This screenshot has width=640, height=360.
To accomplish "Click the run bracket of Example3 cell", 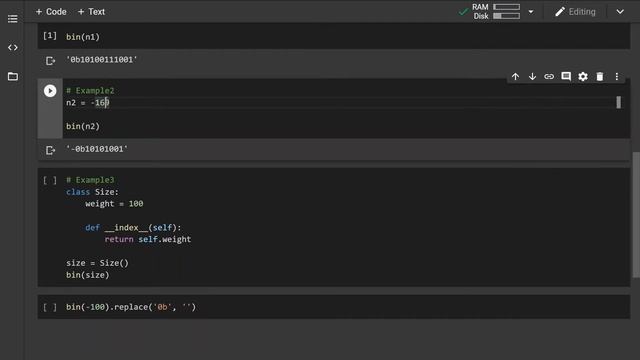I will (x=50, y=180).
